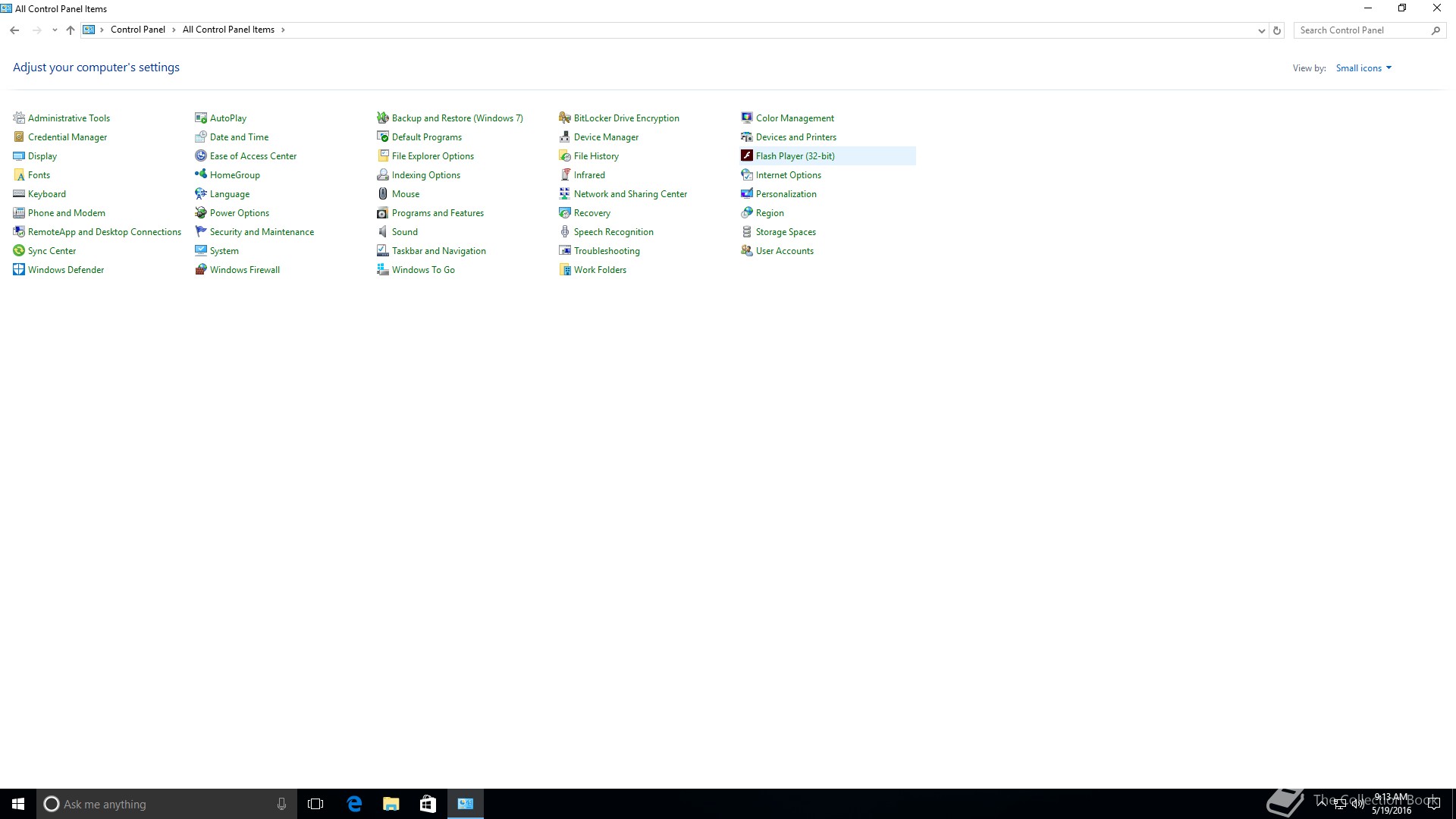Open the Flash Player (32-bit) icon
1456x819 pixels.
tap(747, 155)
